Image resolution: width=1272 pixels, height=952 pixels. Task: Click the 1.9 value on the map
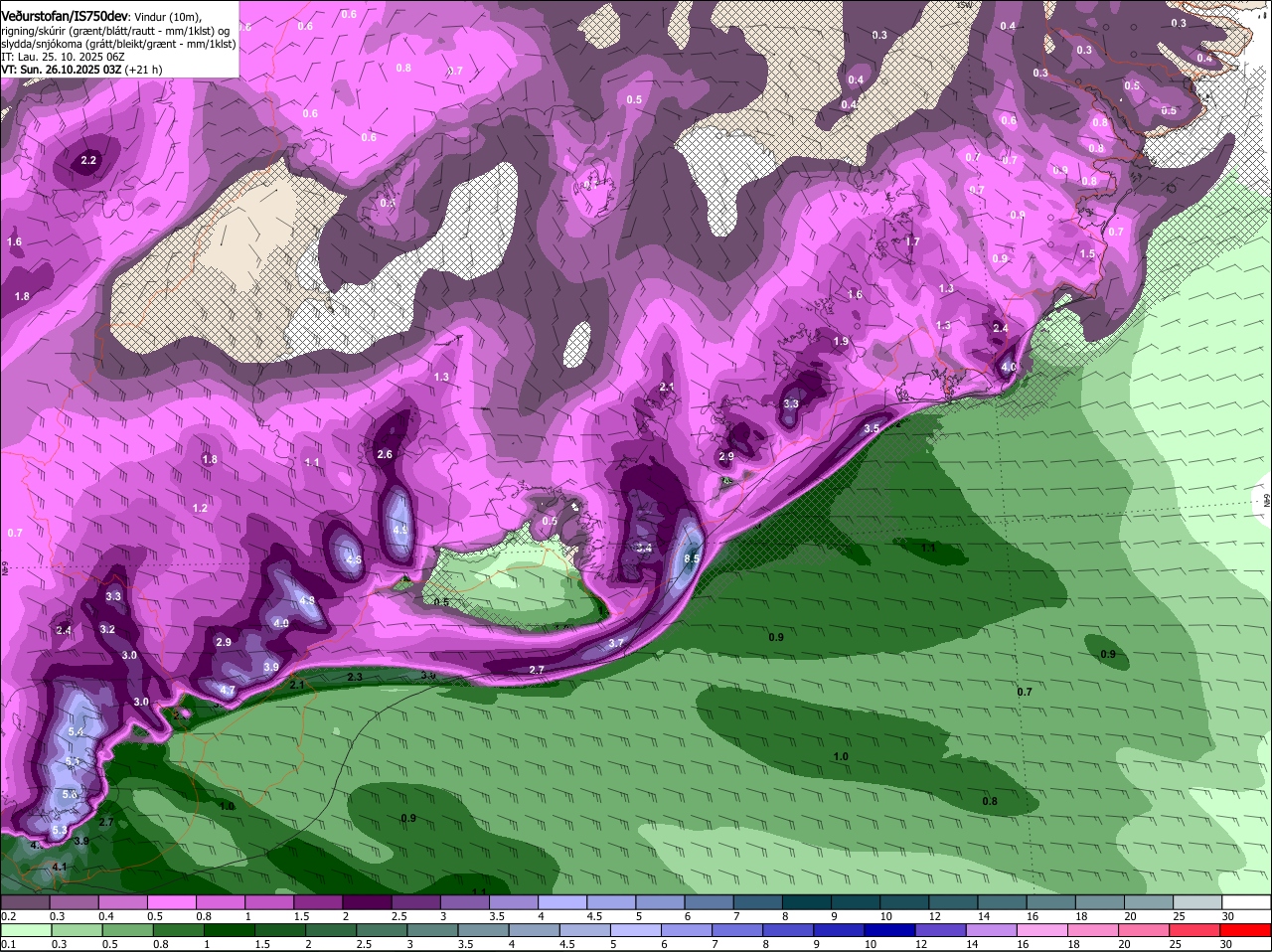(841, 341)
